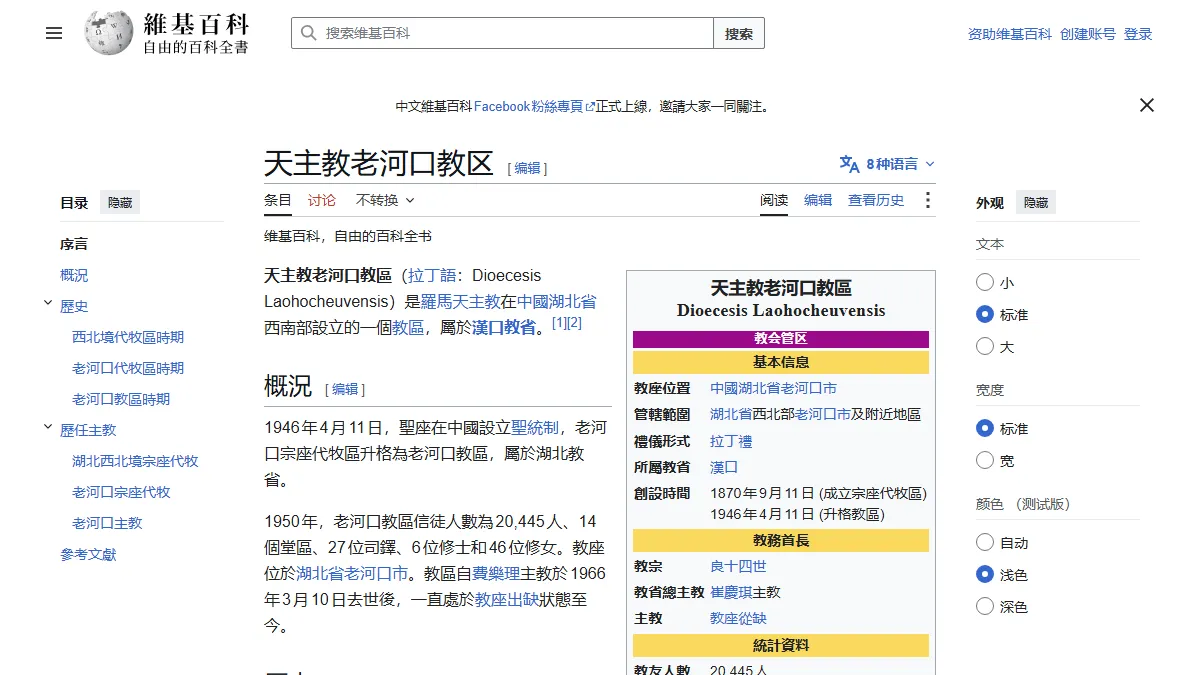Open the 查看历史 tab
This screenshot has width=1200, height=675.
[x=876, y=200]
